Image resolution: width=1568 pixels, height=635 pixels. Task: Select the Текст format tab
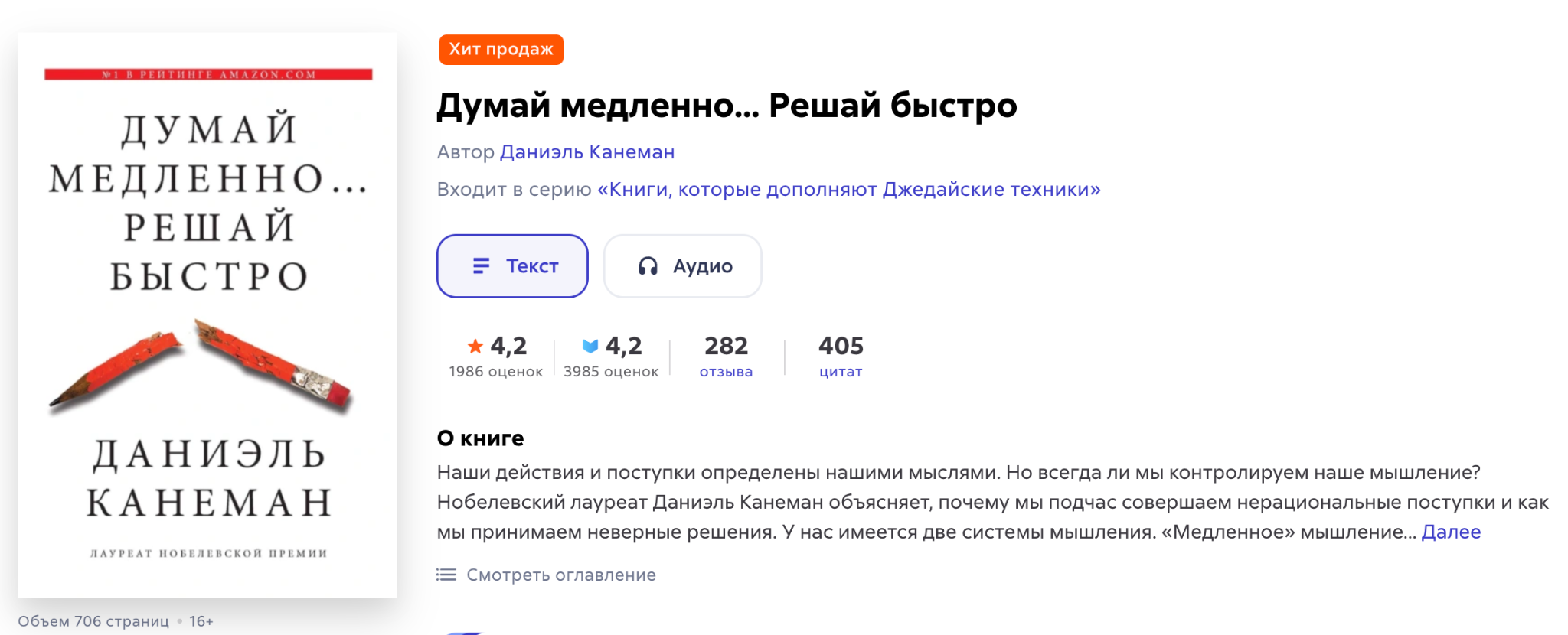[512, 266]
